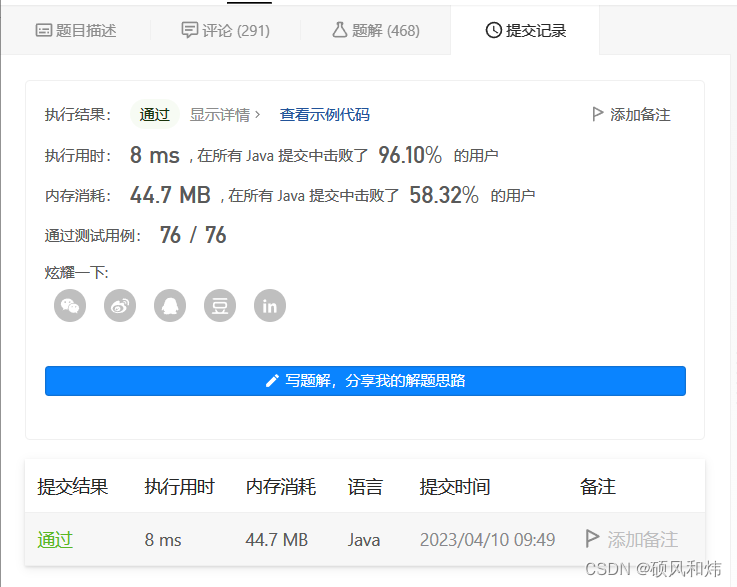Click the 58.32% memory percentile value

444,195
